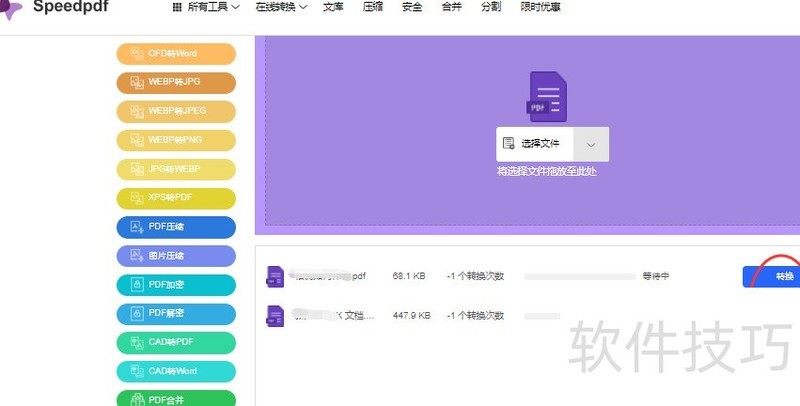
Task: Go to the 压缩 page
Action: [372, 7]
